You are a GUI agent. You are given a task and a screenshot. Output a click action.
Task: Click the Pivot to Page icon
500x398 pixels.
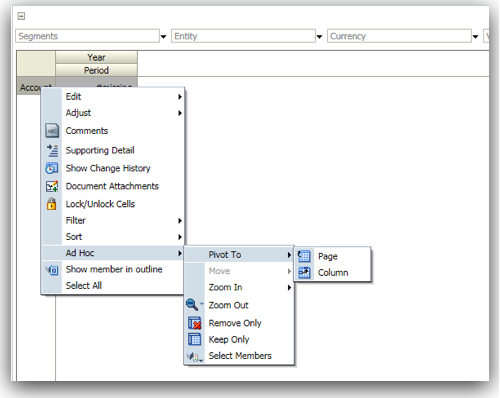pos(304,256)
